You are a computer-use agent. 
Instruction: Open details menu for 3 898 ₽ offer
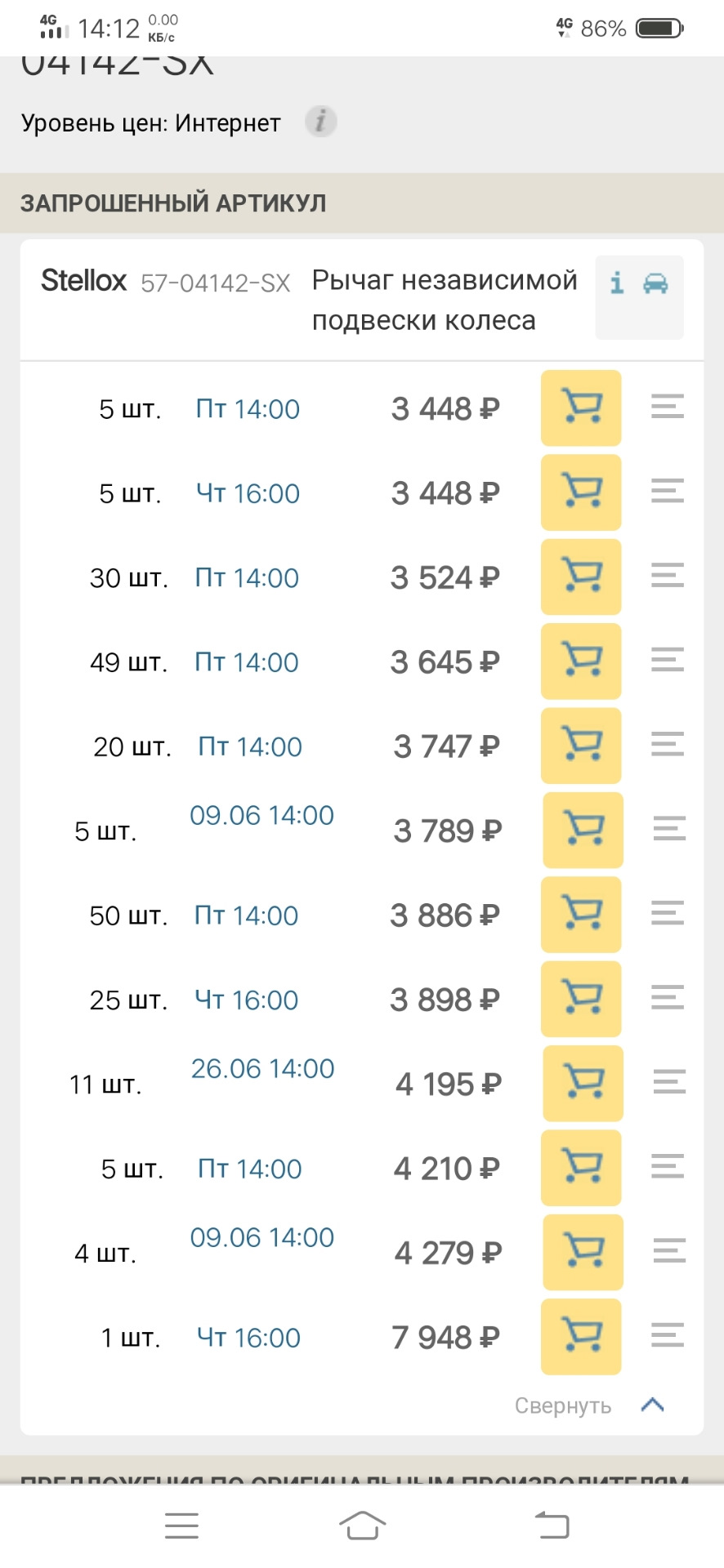[x=667, y=997]
